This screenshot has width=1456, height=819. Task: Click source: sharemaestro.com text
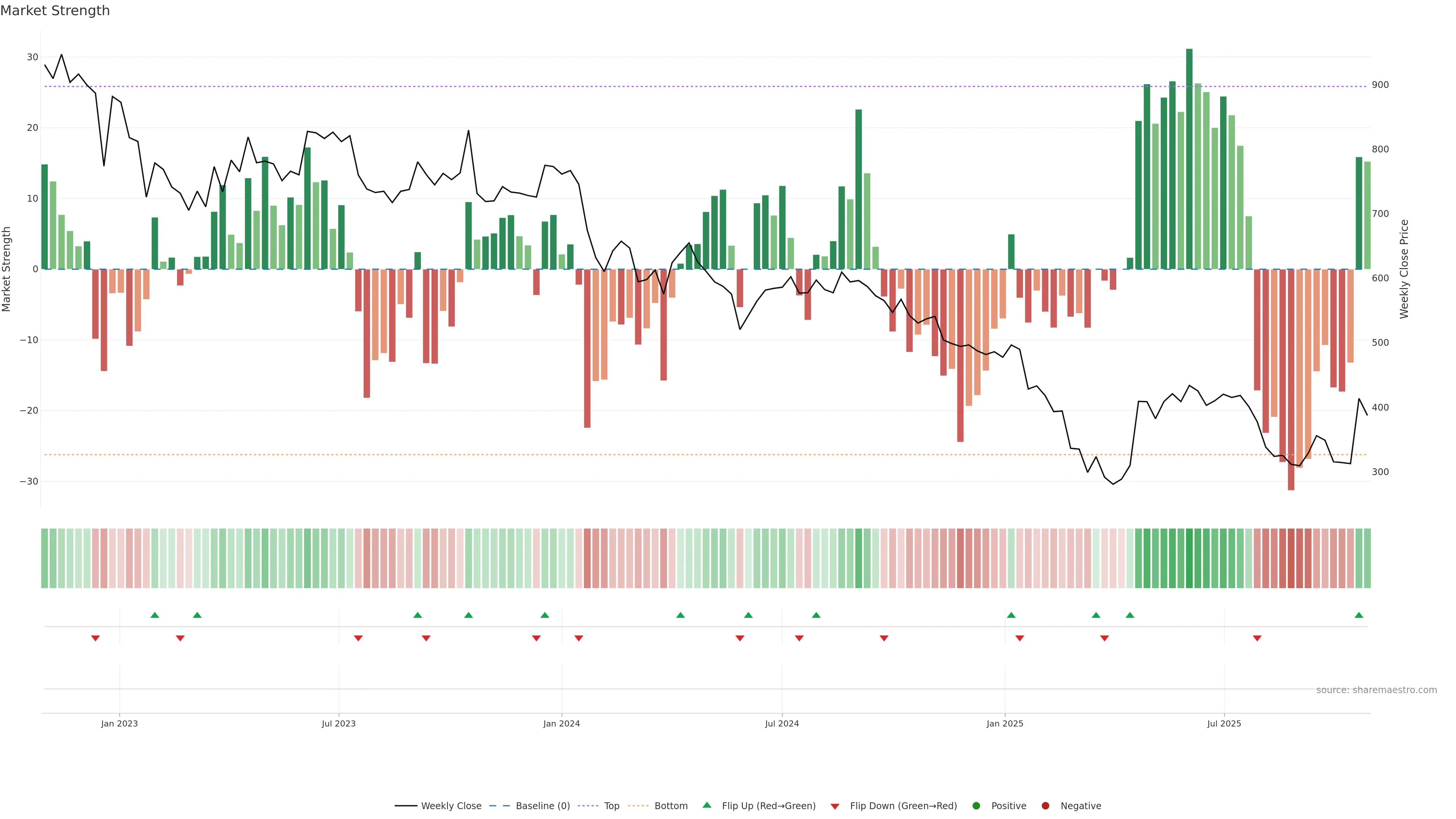1376,690
